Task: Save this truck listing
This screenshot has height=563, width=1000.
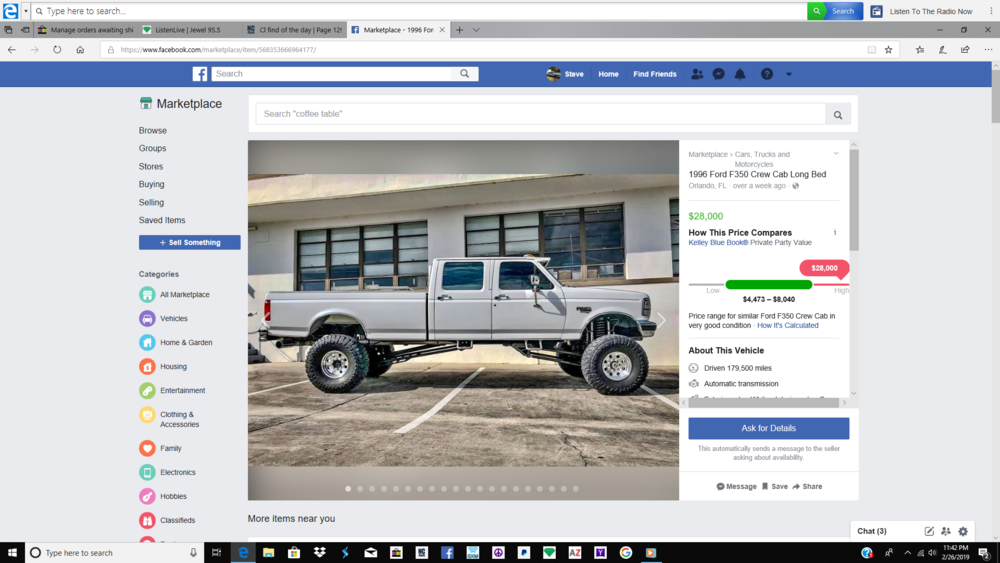Action: point(774,487)
